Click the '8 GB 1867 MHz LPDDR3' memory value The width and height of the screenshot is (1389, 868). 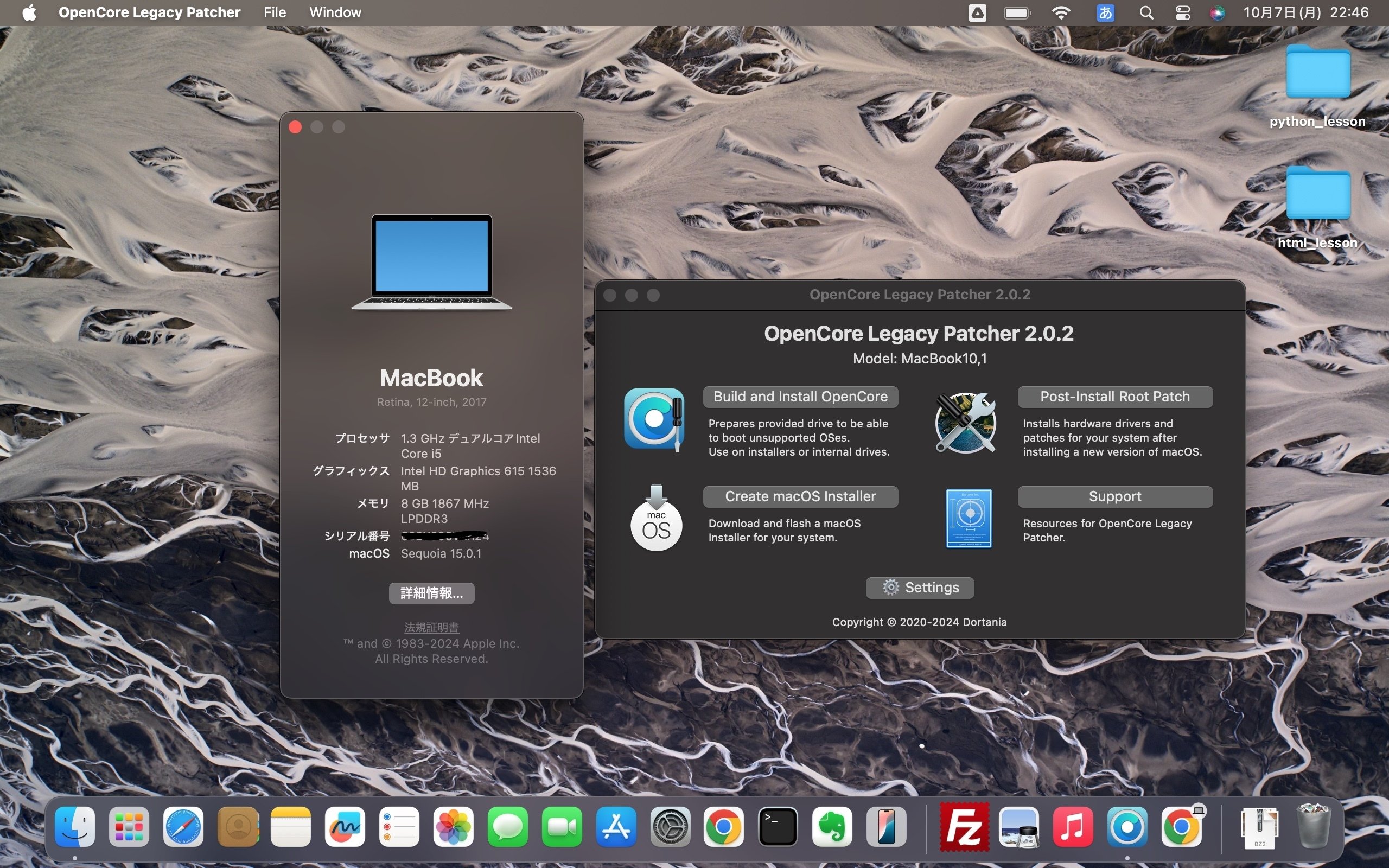(445, 511)
